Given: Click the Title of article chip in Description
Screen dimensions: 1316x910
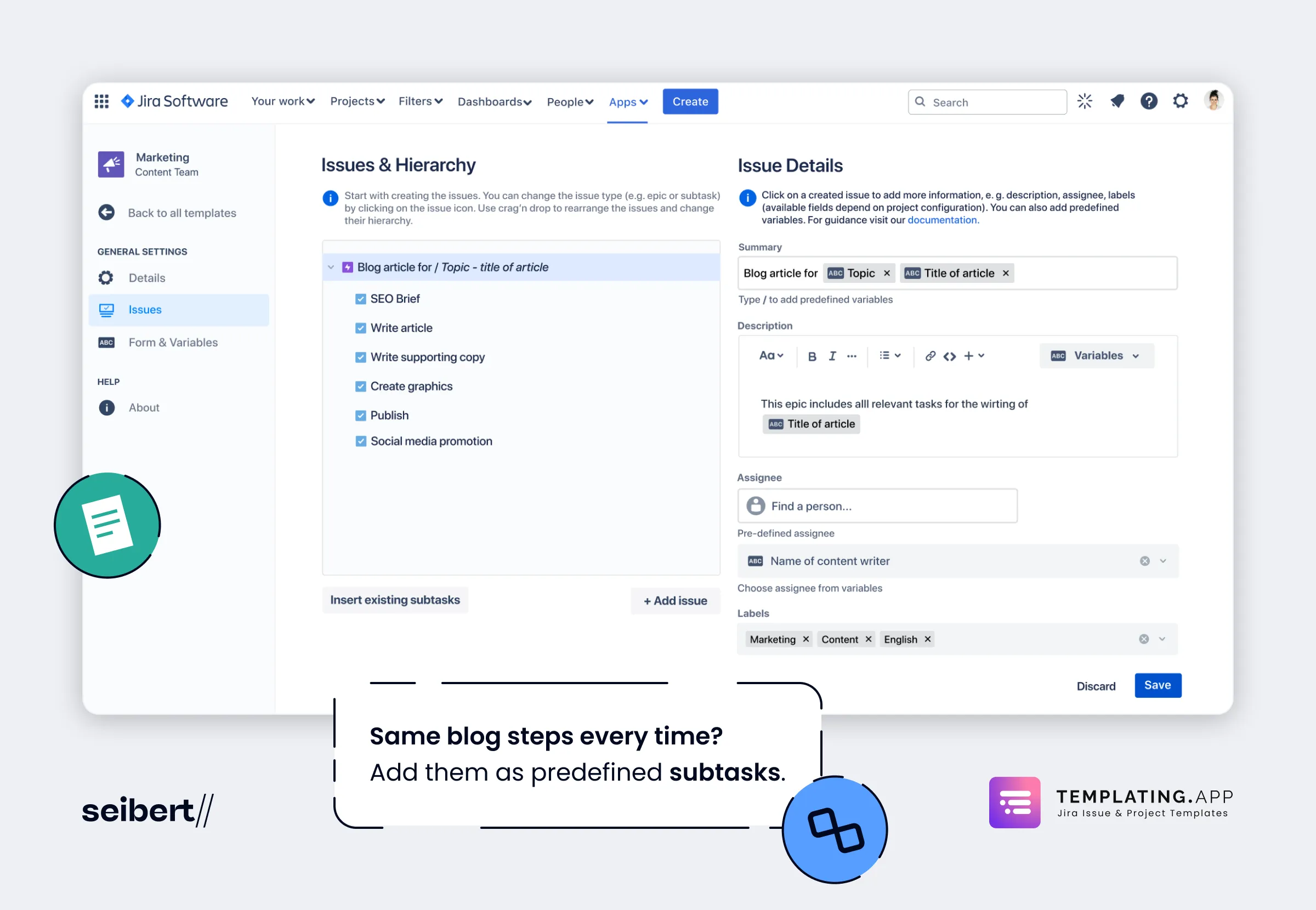Looking at the screenshot, I should click(x=812, y=424).
